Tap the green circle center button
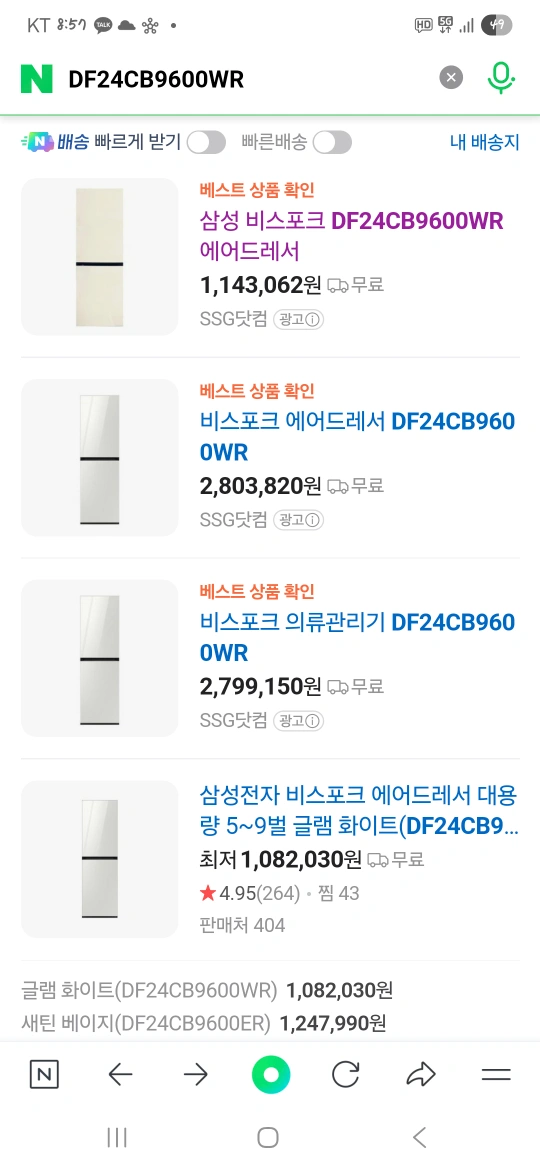 [x=271, y=1074]
